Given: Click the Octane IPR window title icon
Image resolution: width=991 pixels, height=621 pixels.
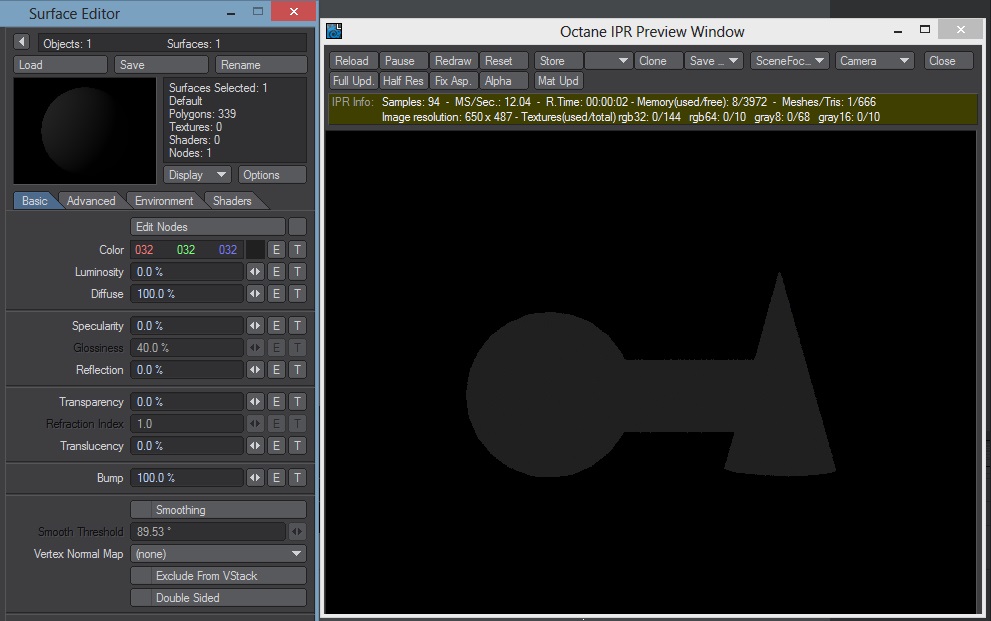Looking at the screenshot, I should [334, 31].
